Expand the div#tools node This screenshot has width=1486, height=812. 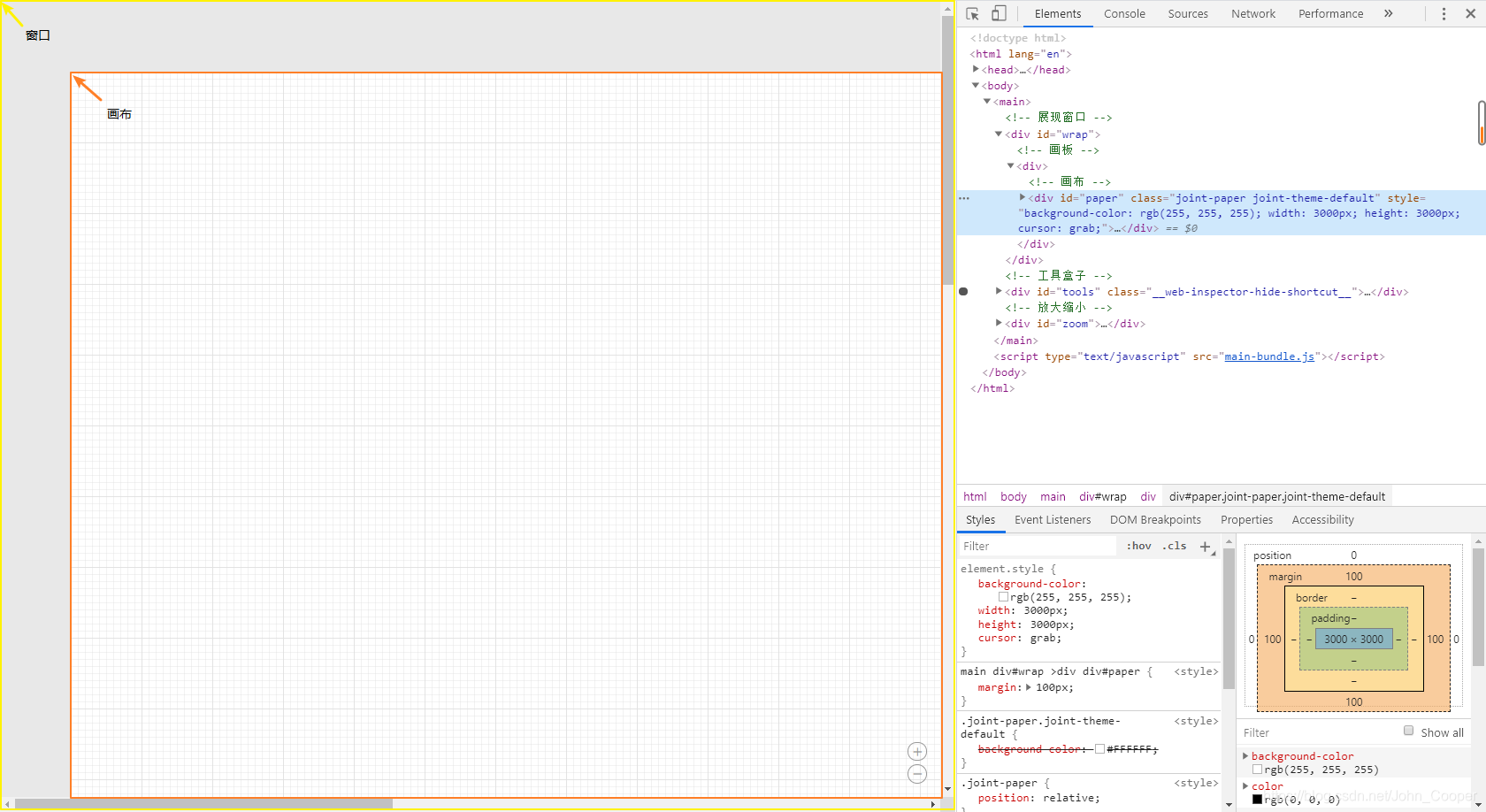click(x=999, y=291)
